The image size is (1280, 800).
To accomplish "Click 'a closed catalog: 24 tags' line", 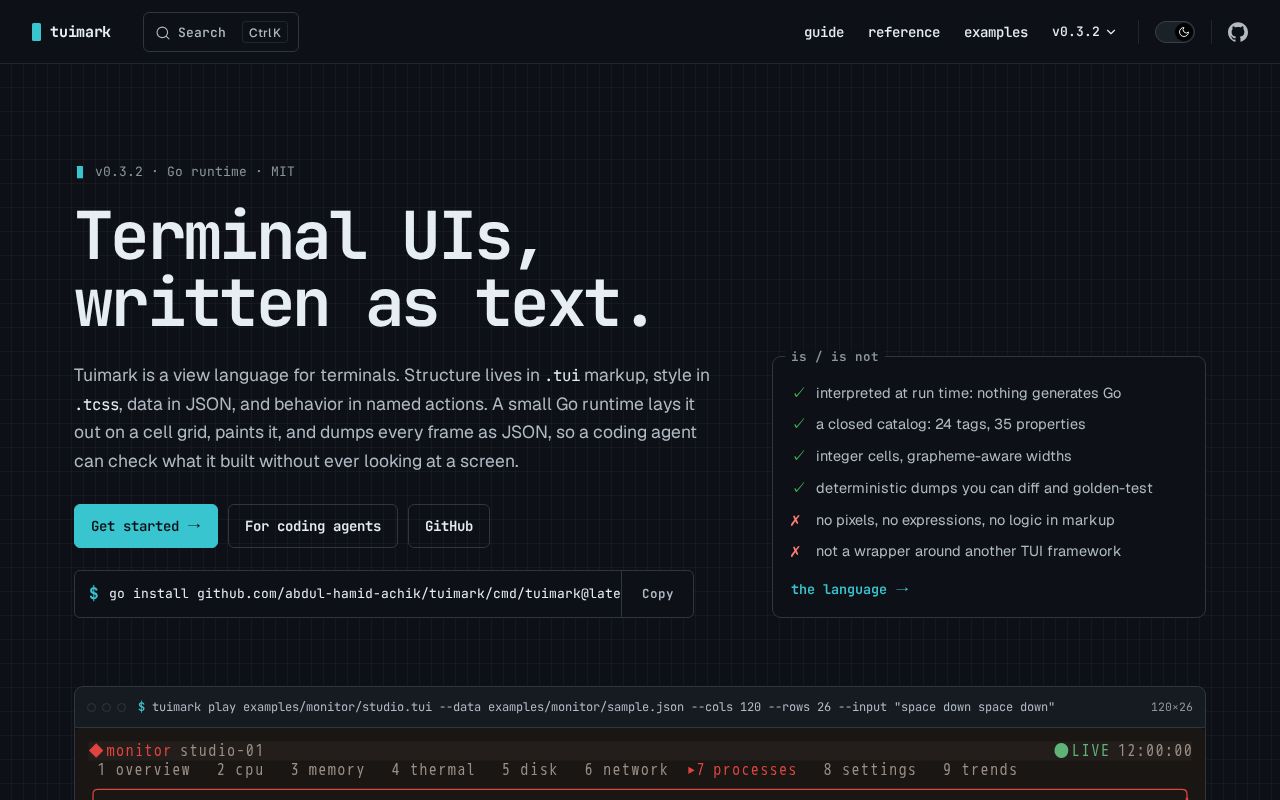I will coord(950,424).
